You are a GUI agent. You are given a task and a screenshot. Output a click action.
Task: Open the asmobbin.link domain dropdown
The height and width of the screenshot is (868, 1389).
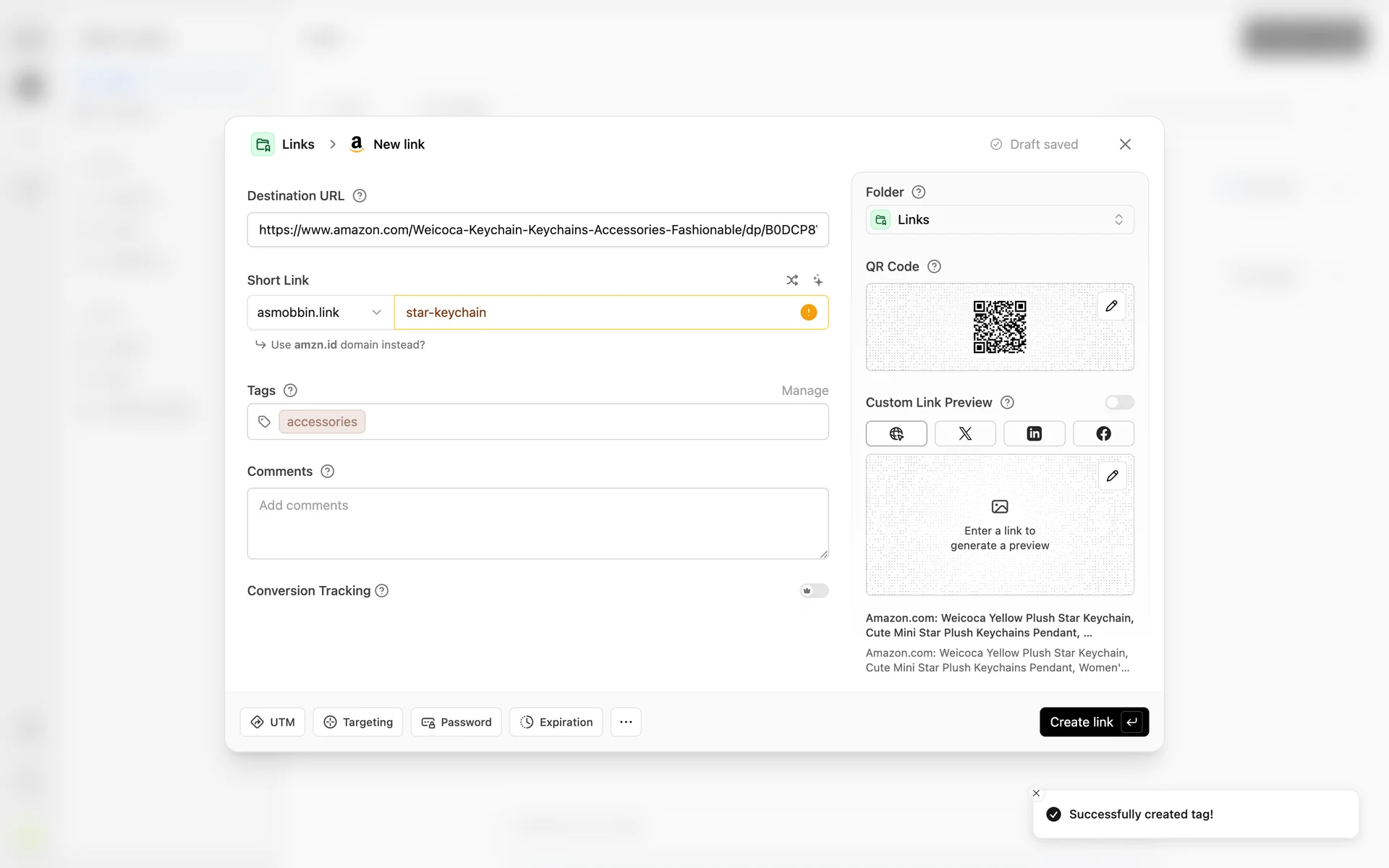pyautogui.click(x=320, y=312)
